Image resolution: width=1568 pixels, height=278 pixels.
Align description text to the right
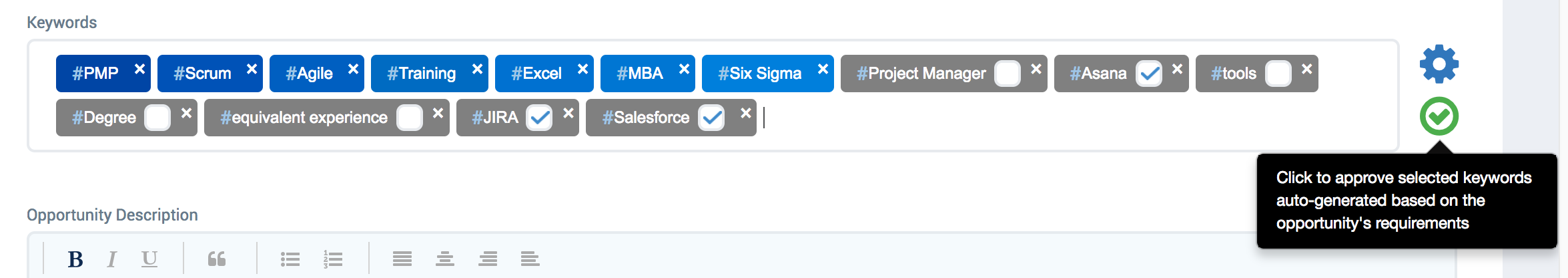tap(488, 259)
